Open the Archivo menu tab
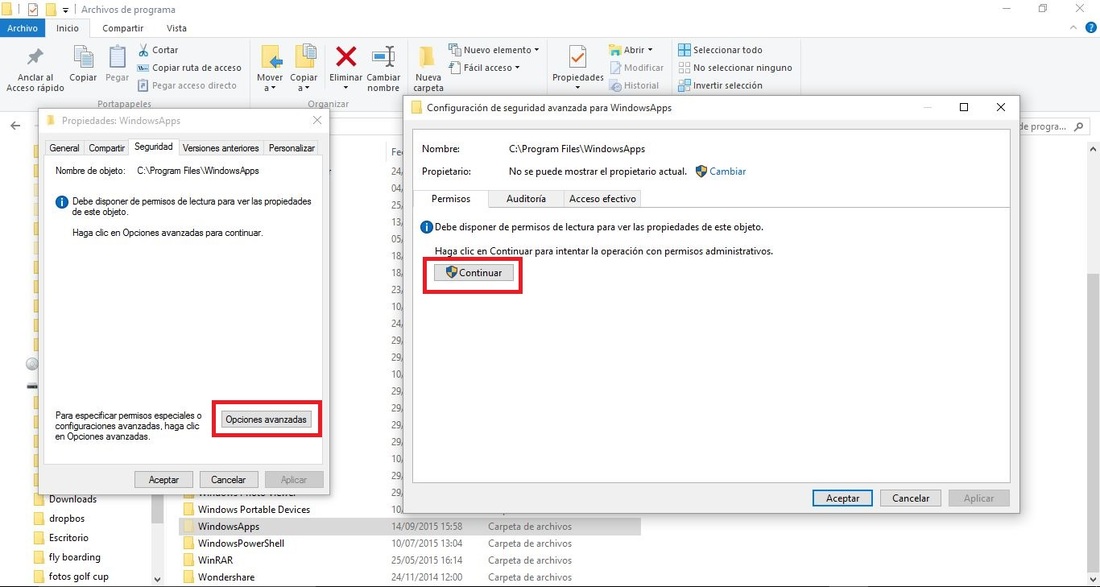This screenshot has width=1100, height=587. [x=22, y=28]
